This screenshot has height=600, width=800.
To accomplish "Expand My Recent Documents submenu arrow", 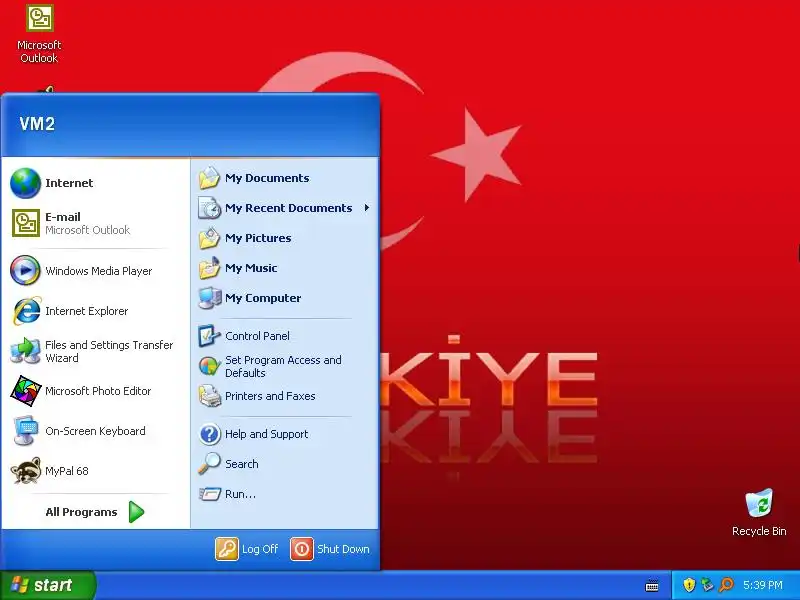I will click(367, 208).
